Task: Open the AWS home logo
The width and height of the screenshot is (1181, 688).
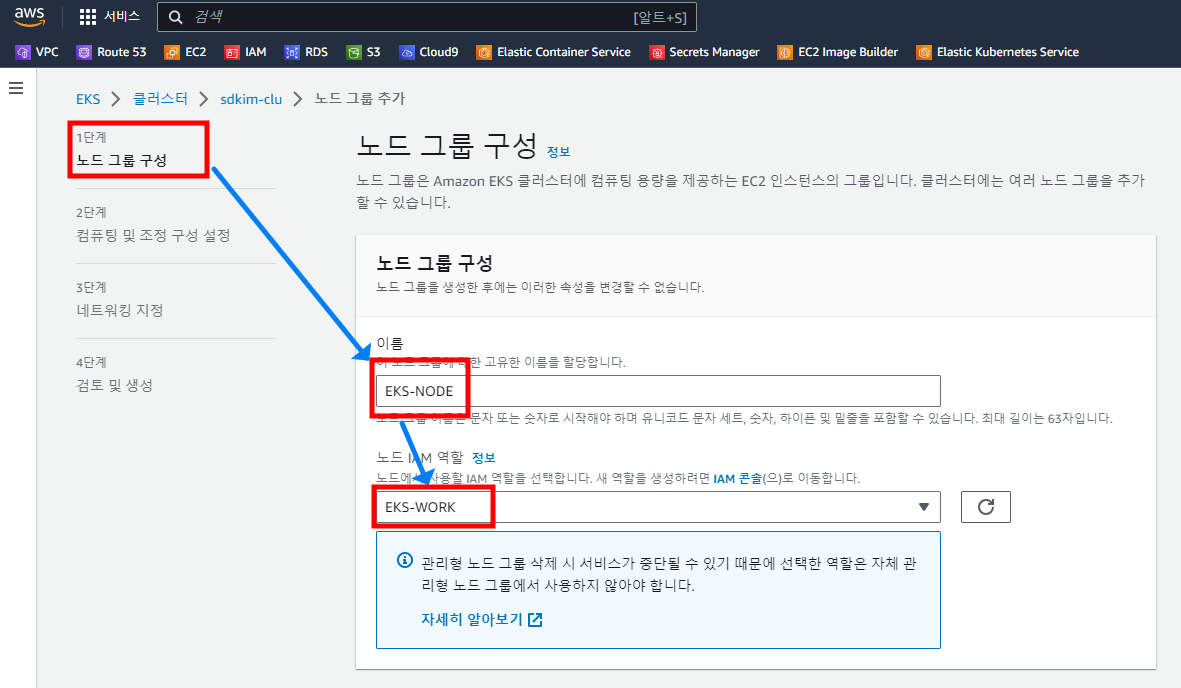Action: tap(29, 16)
